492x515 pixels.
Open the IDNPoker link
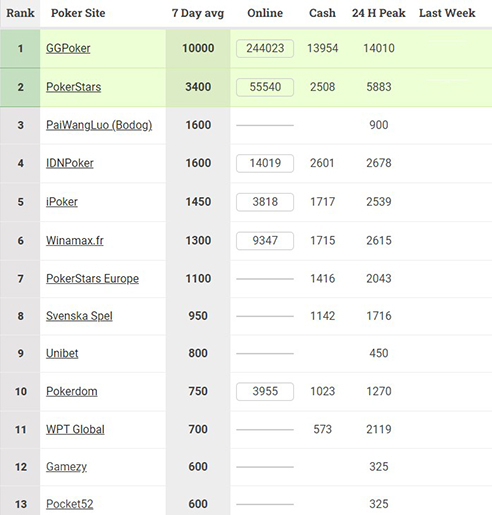pos(70,163)
